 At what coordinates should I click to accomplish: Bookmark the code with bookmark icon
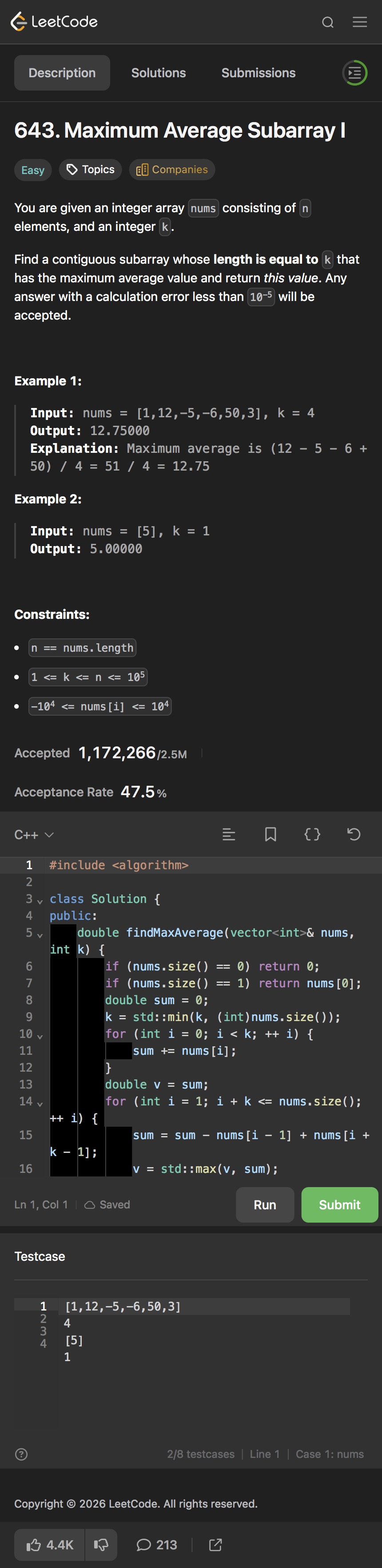point(271,835)
